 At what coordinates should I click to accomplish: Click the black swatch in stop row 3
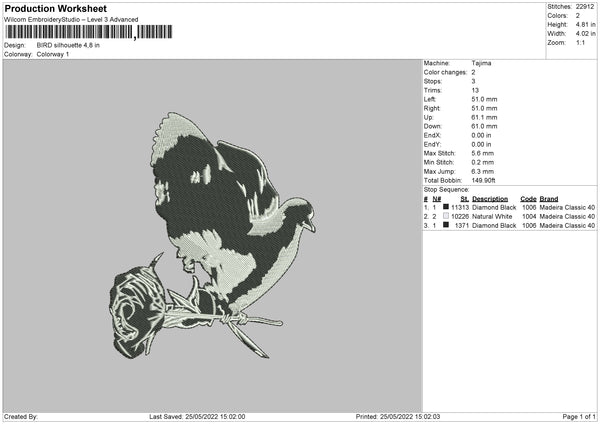click(x=446, y=225)
